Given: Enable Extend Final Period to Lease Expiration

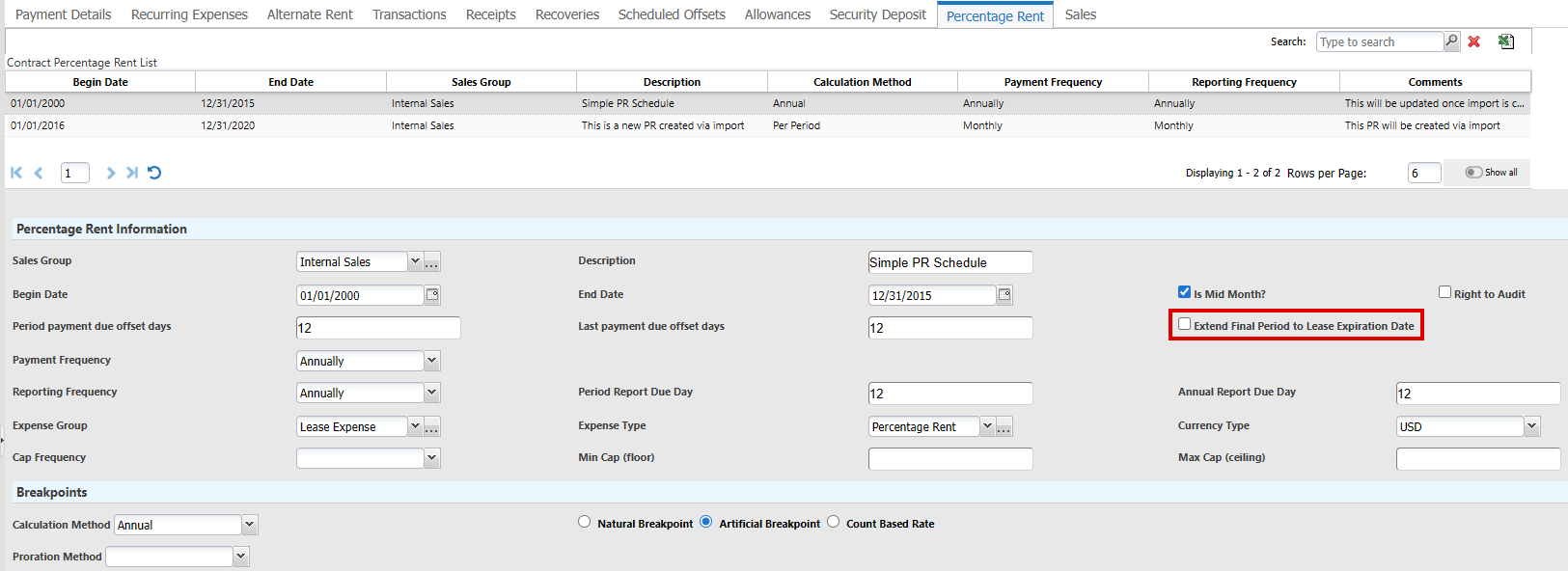Looking at the screenshot, I should click(1184, 325).
